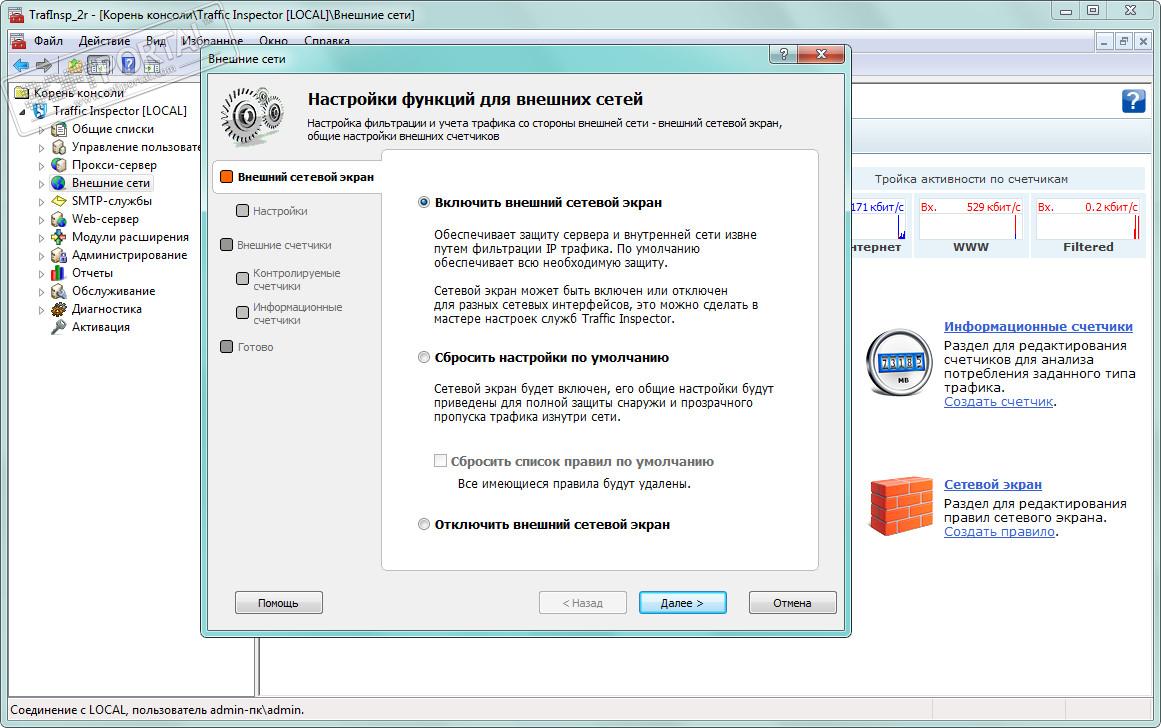Open the Действие menu
The image size is (1161, 728).
coord(104,41)
